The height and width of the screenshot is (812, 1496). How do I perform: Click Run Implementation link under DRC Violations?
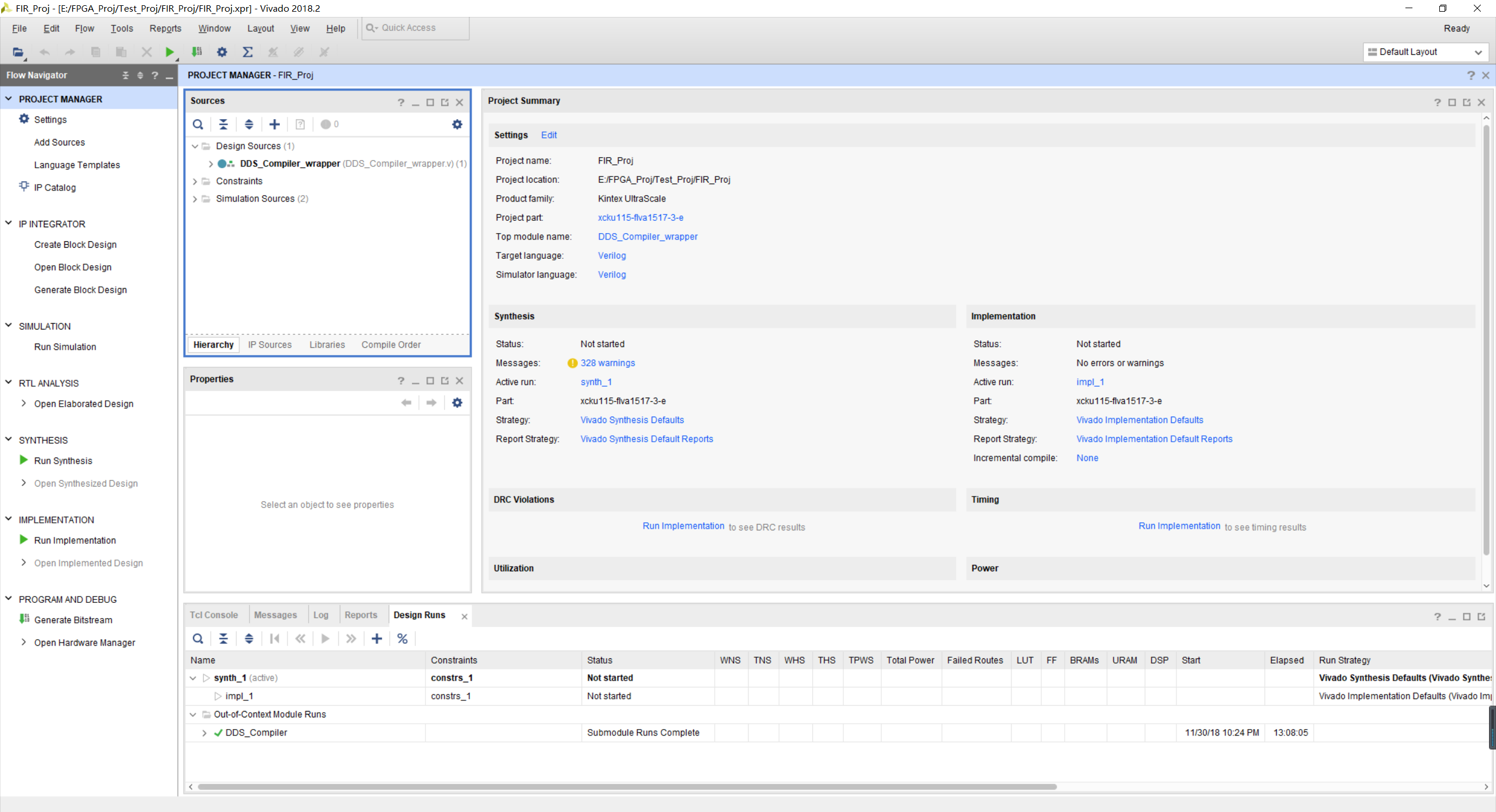[683, 526]
